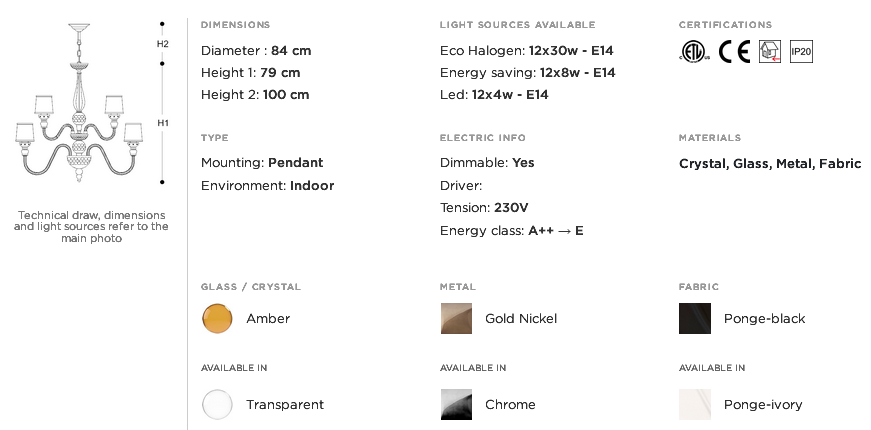Viewport: 871px width, 430px height.
Task: Select the Amber glass swatch
Action: click(x=217, y=318)
